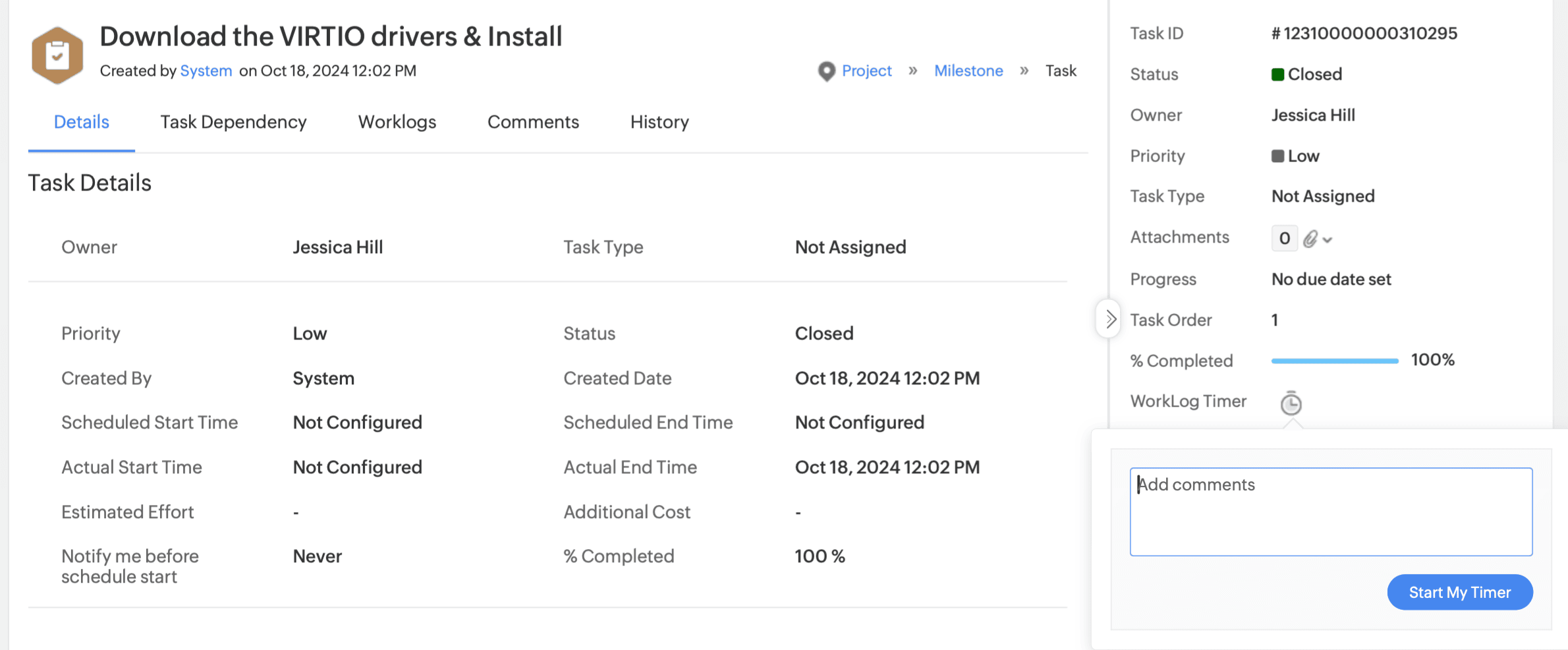Click the % Completed progress bar
Image resolution: width=1568 pixels, height=650 pixels.
tap(1334, 361)
